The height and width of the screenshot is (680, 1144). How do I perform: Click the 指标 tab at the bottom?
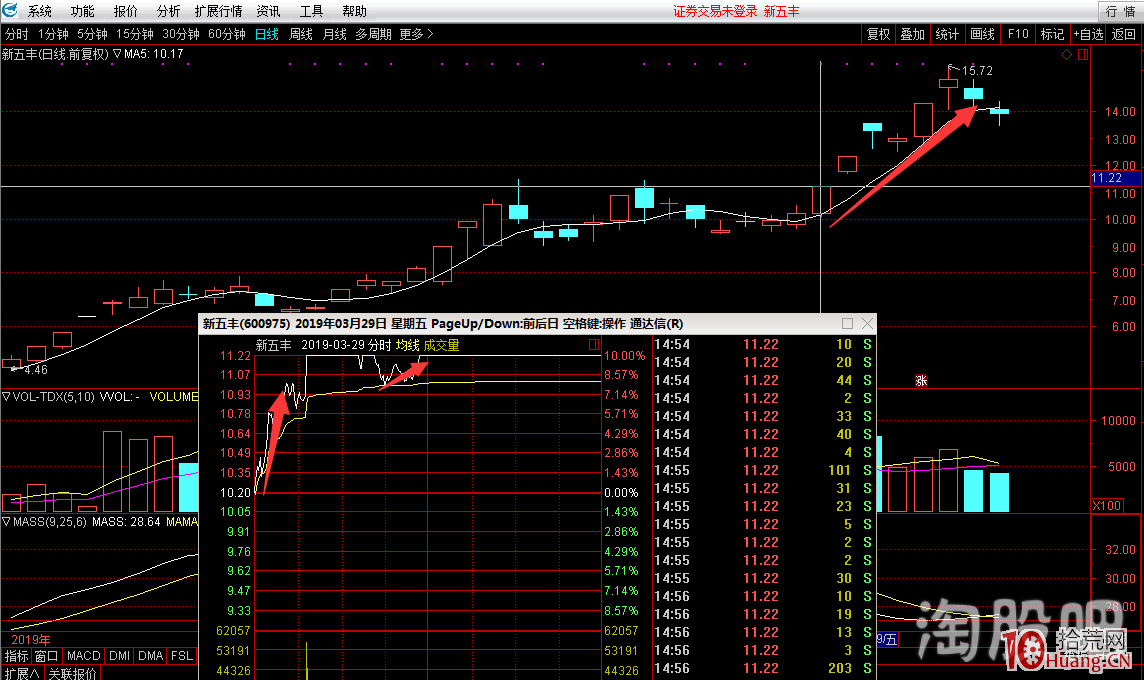(x=16, y=656)
